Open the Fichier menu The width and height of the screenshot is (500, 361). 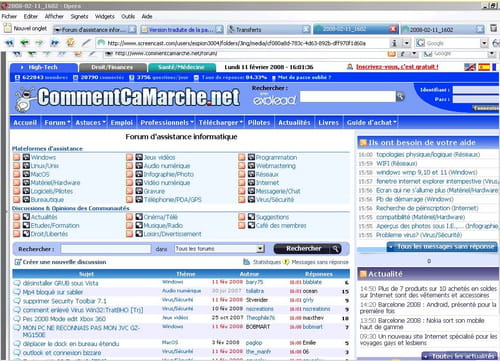point(9,16)
